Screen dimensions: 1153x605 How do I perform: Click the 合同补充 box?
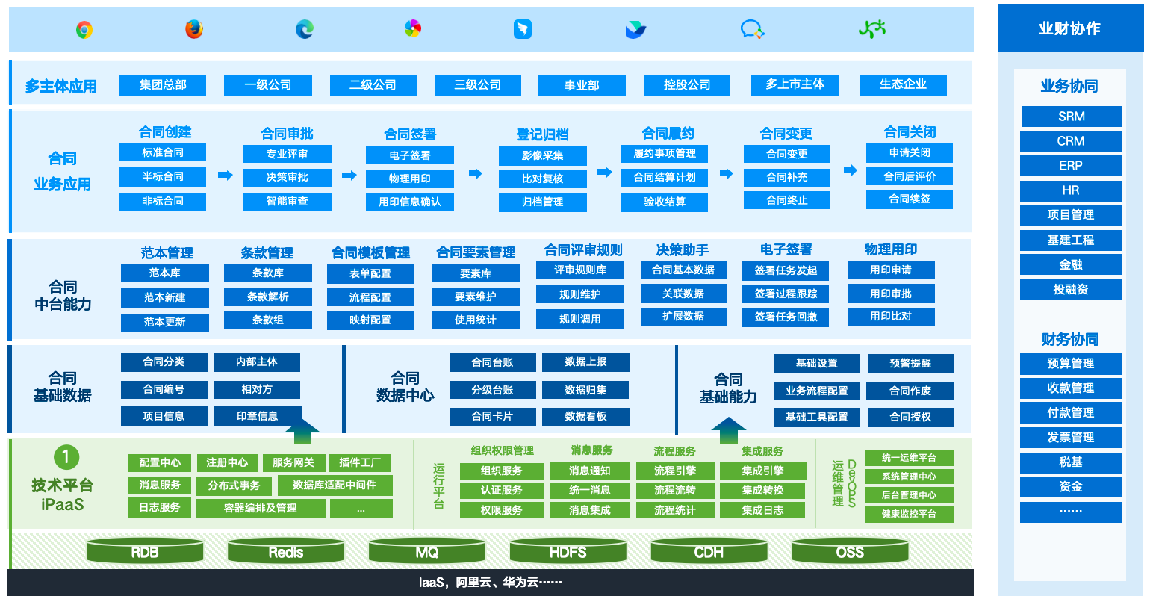[787, 178]
